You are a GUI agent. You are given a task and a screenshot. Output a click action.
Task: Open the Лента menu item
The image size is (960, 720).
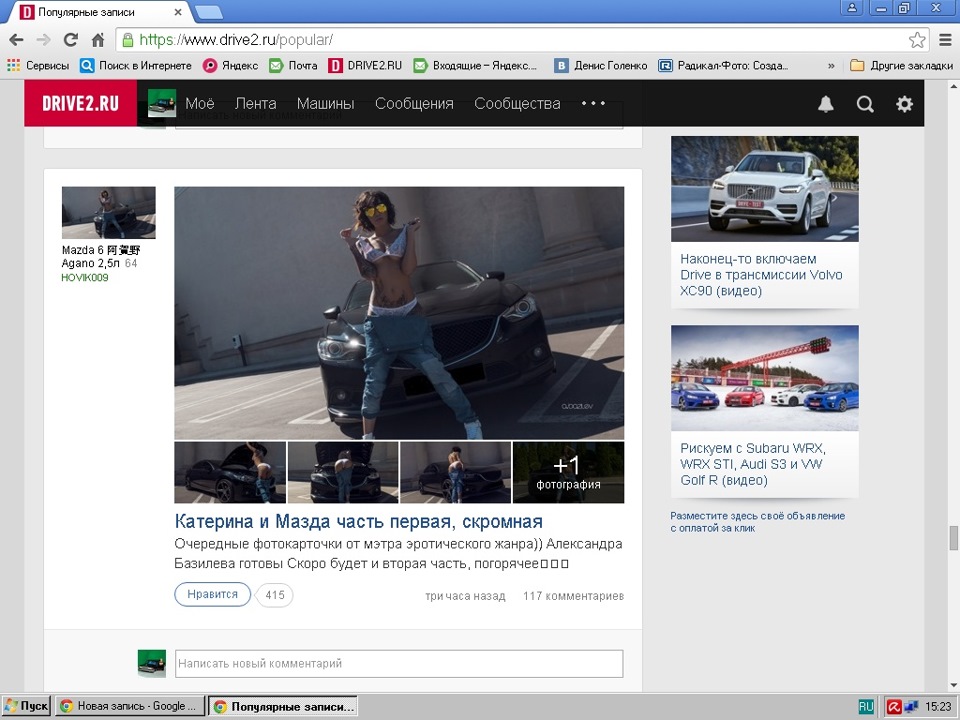click(x=255, y=103)
